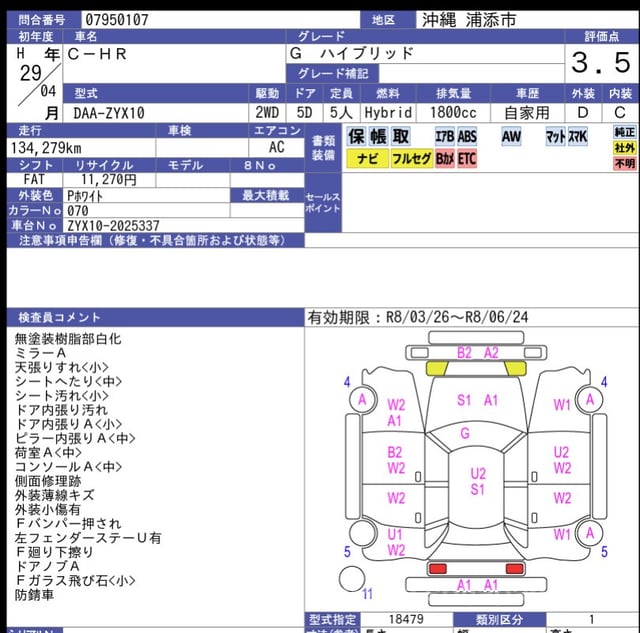640x633 pixels.
Task: Click the chassis number ZYX10-2025337
Action: click(112, 226)
